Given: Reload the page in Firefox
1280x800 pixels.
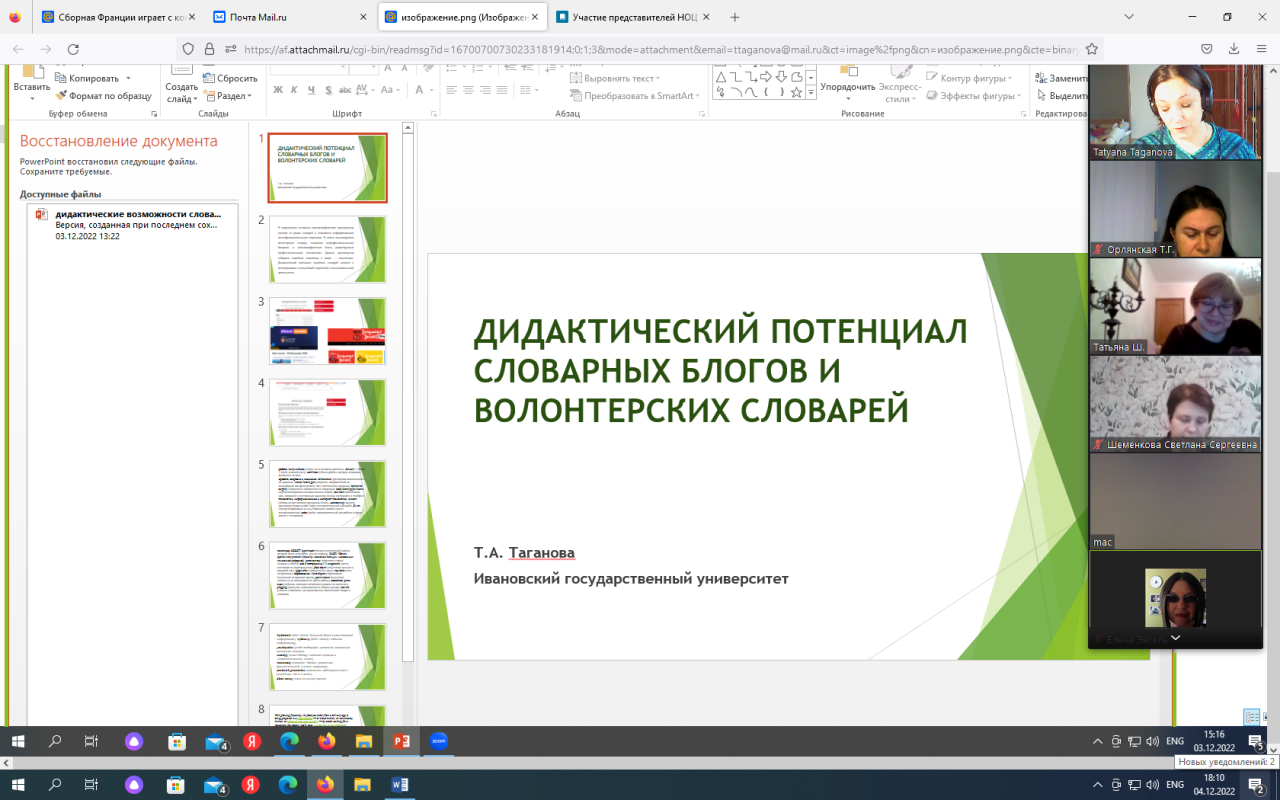Looking at the screenshot, I should (x=73, y=49).
